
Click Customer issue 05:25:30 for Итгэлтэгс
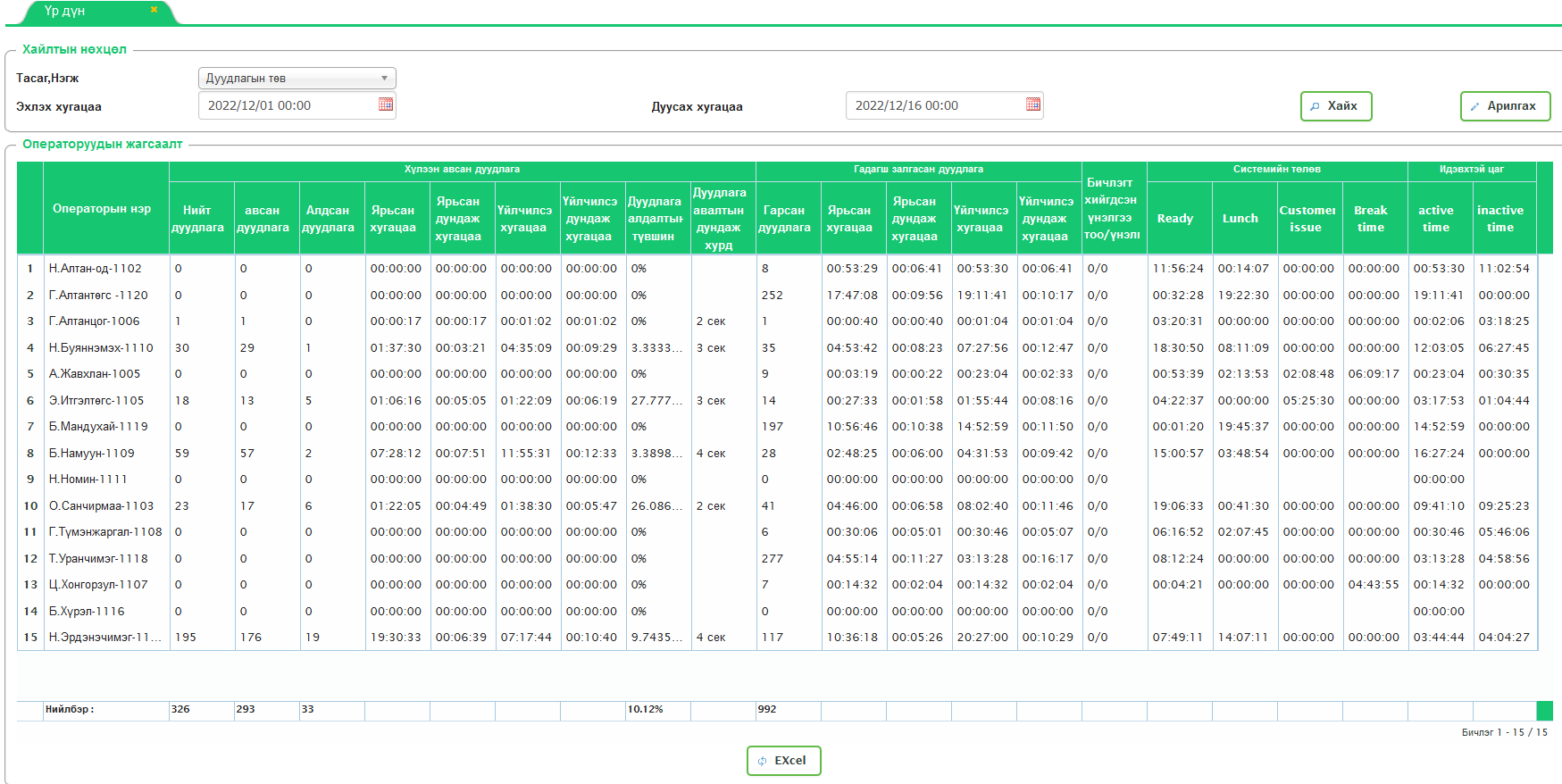[1308, 401]
